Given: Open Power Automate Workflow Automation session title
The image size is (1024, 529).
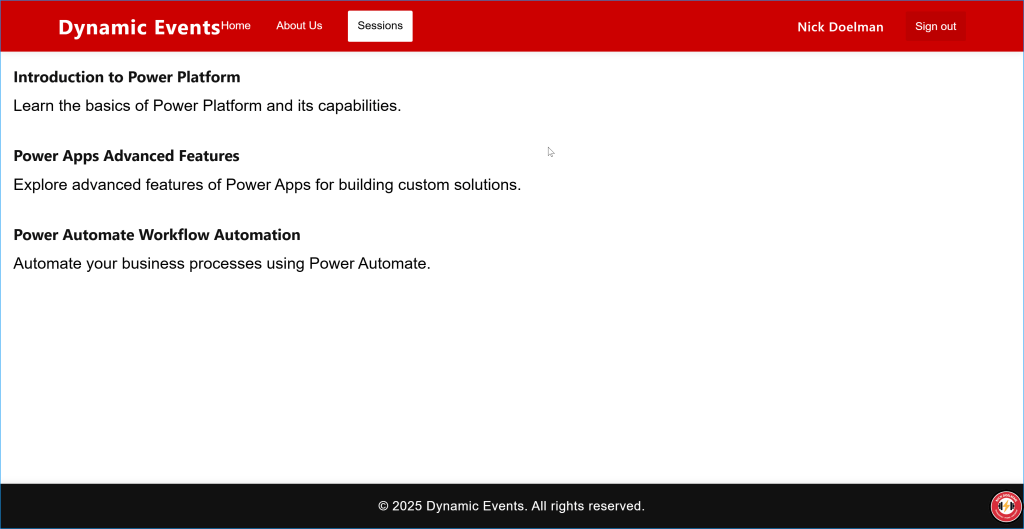Looking at the screenshot, I should (x=157, y=235).
